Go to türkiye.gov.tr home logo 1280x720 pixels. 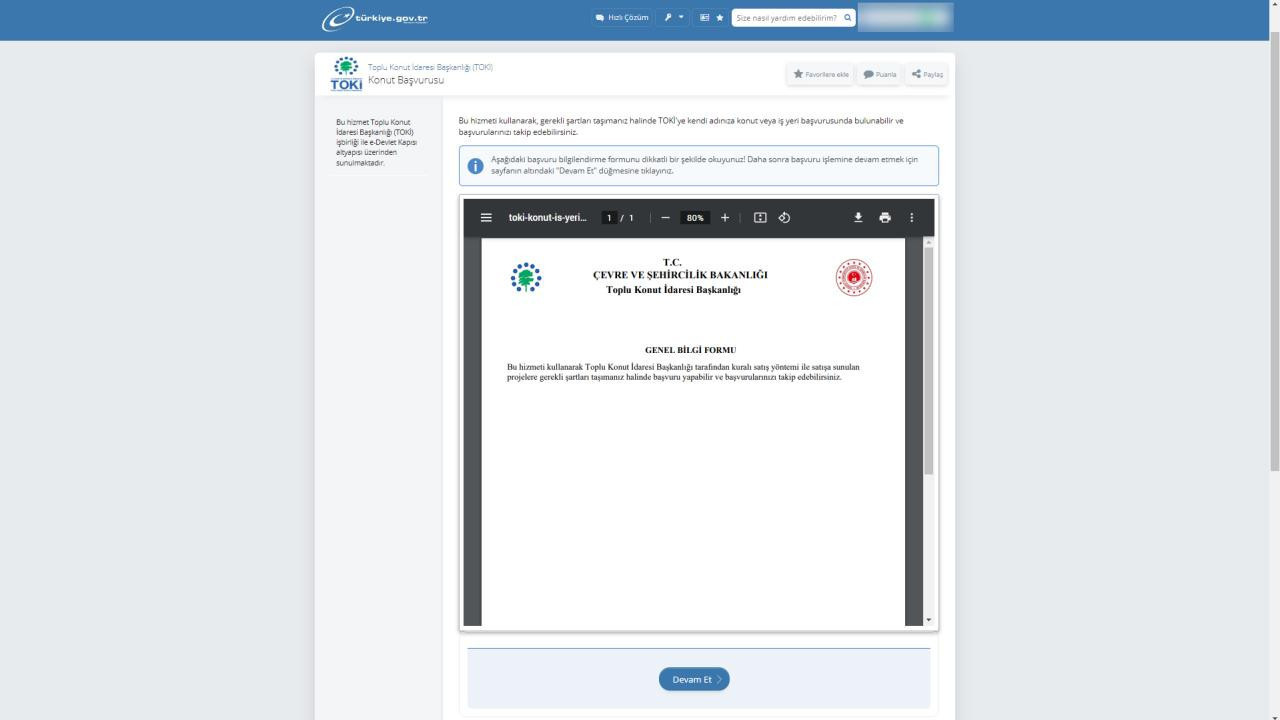click(374, 17)
